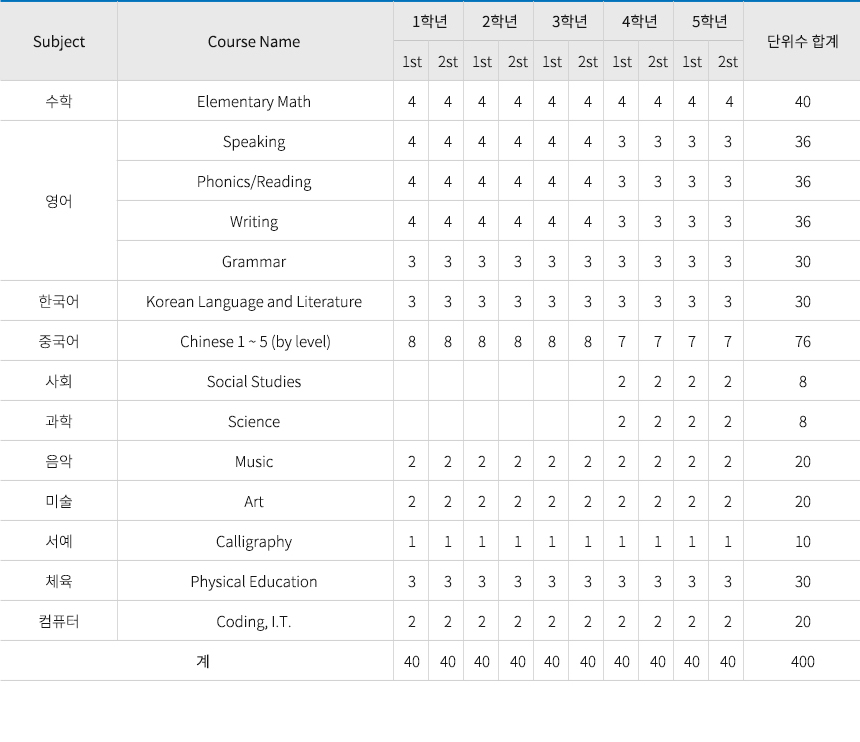Click the Korean Language and Literature cell
The height and width of the screenshot is (742, 860).
point(254,302)
